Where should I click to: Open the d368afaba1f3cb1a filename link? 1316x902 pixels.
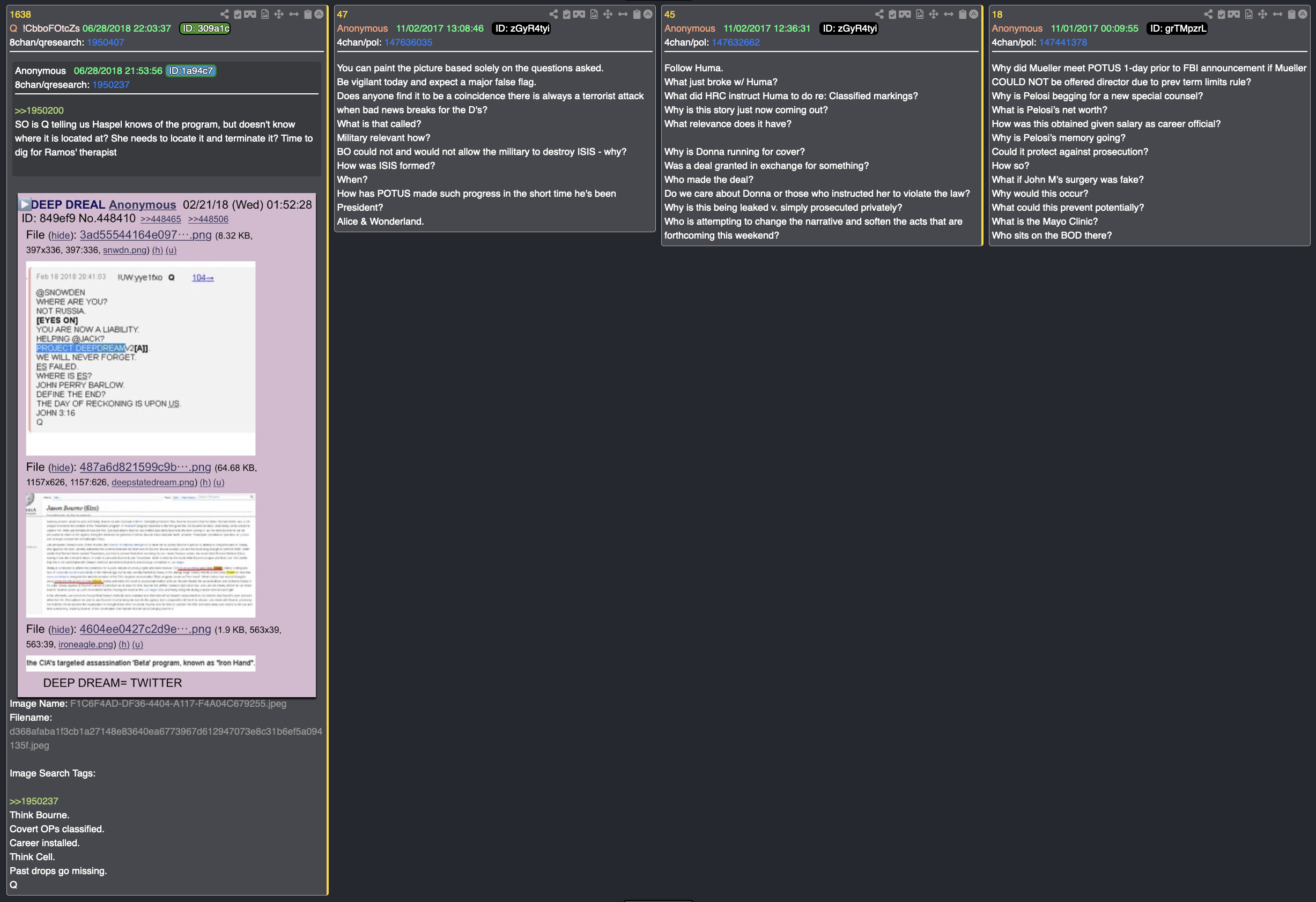click(x=165, y=738)
